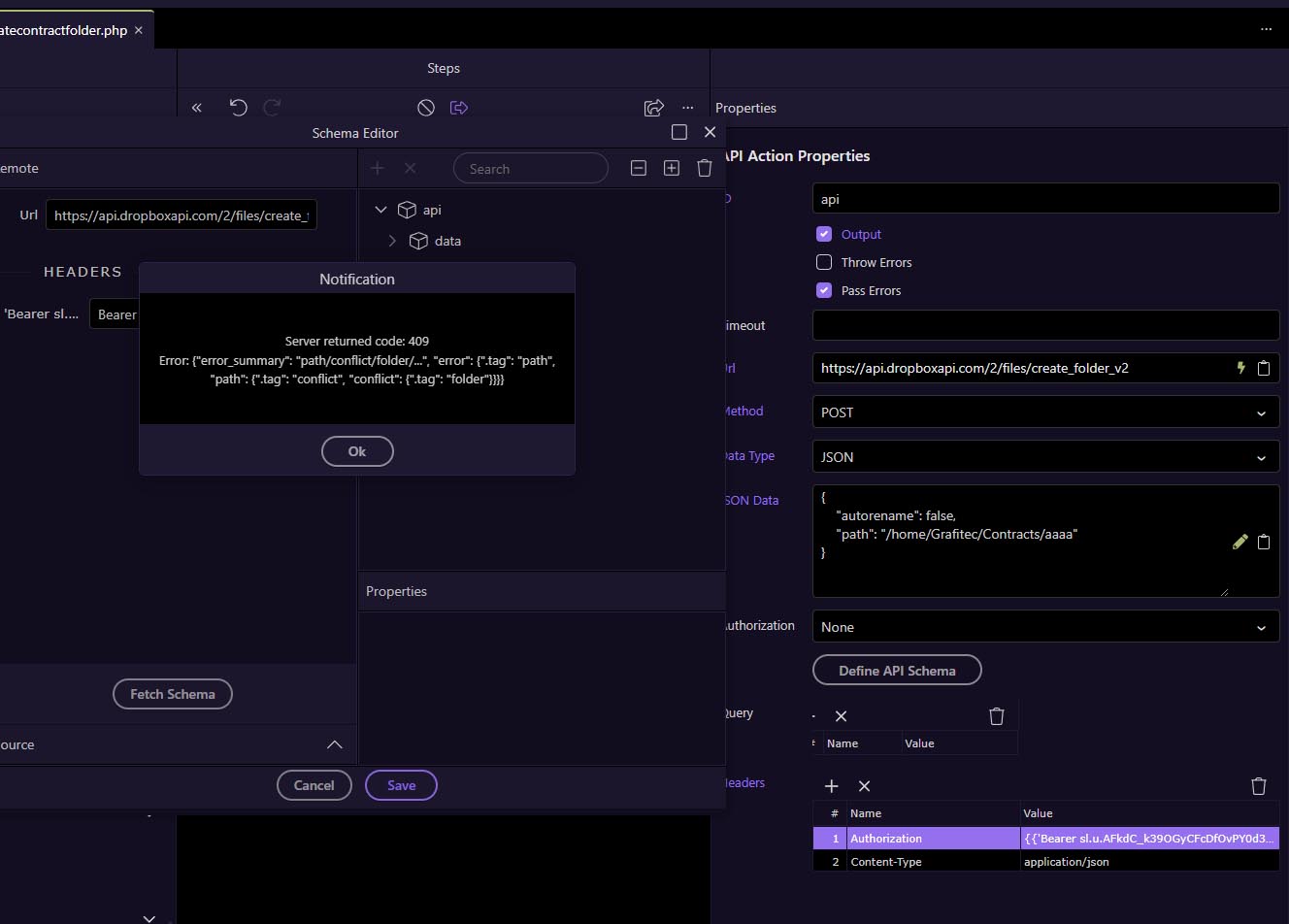
Task: Collapse the api schema tree node
Action: tap(381, 210)
